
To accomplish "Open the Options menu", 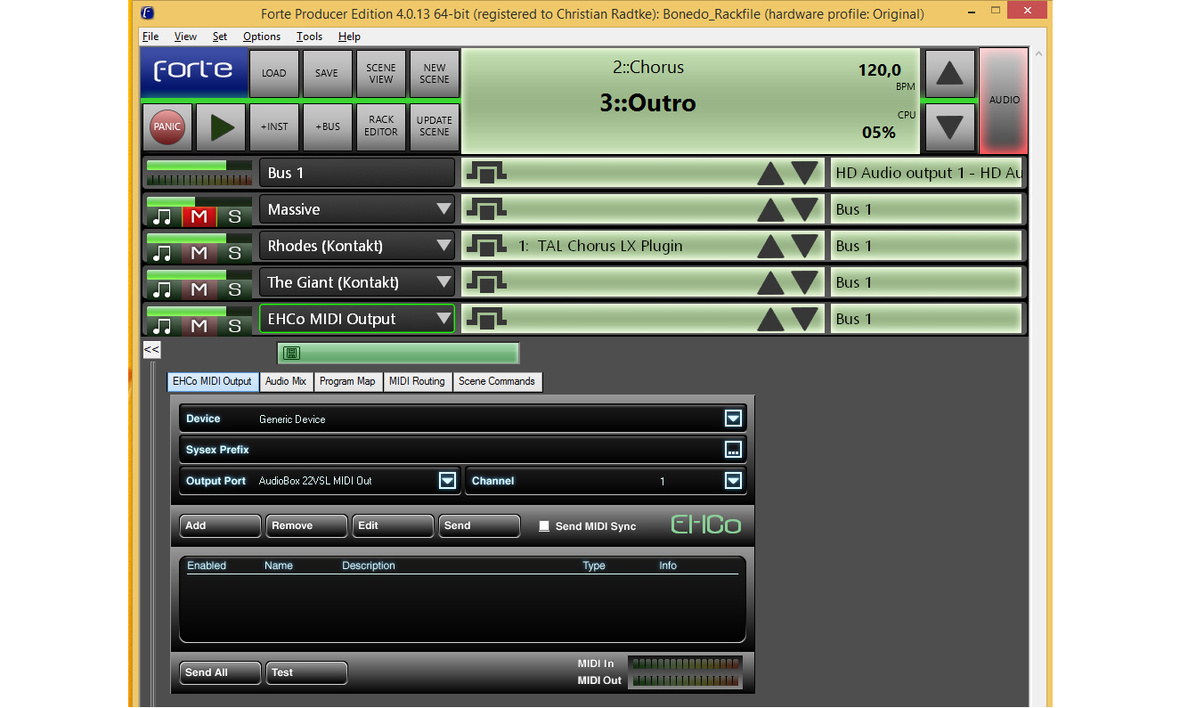I will click(x=261, y=36).
